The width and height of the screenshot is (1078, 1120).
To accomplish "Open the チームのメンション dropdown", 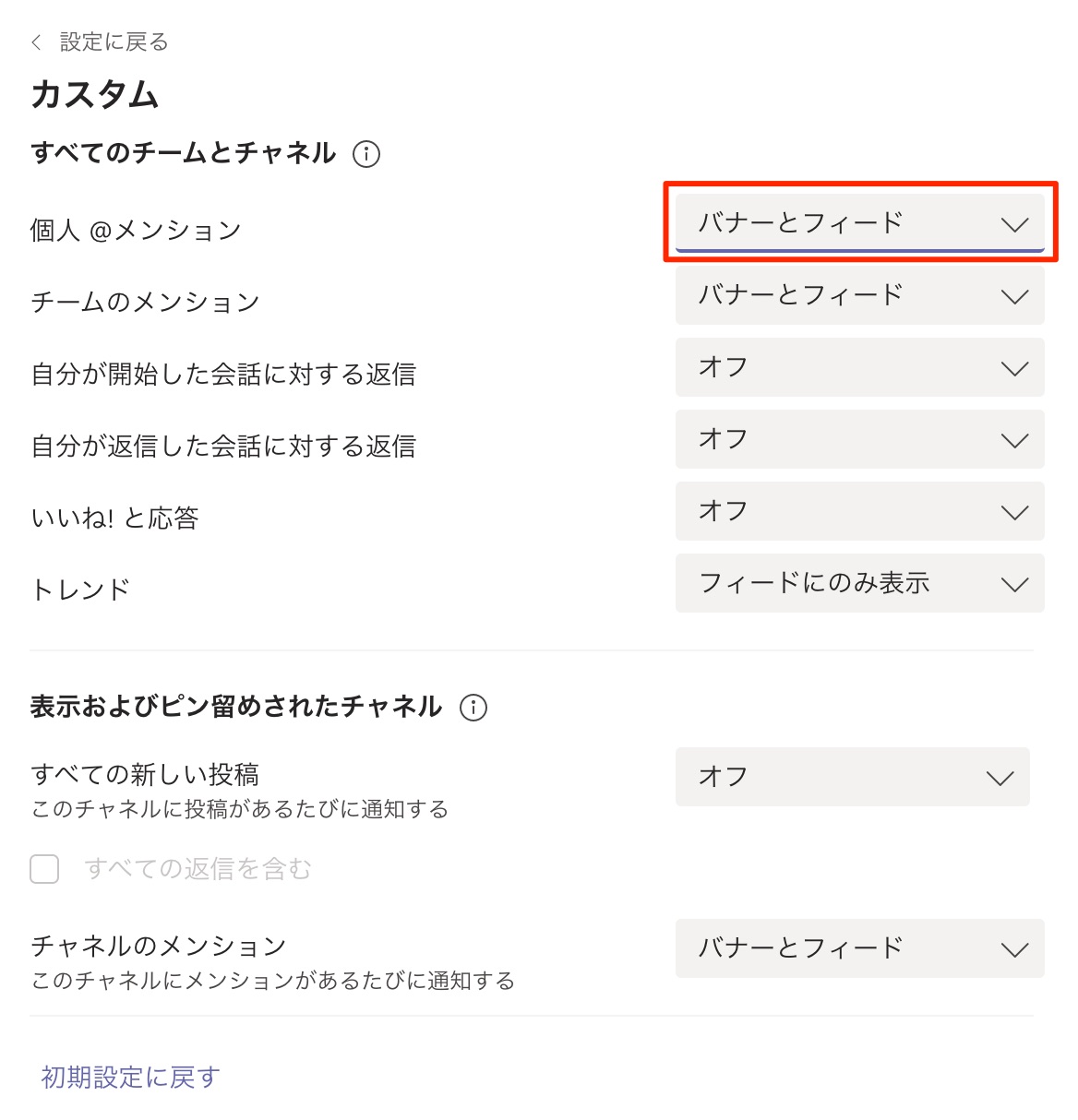I will click(x=859, y=295).
